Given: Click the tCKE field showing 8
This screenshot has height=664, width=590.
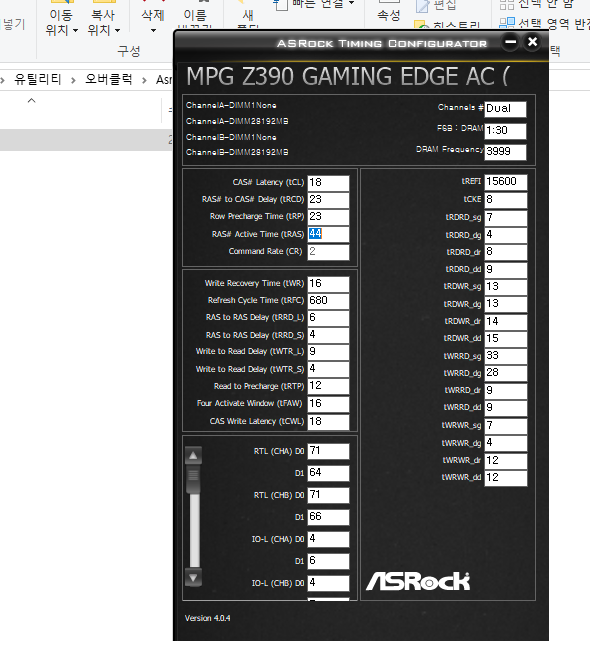Looking at the screenshot, I should click(506, 200).
